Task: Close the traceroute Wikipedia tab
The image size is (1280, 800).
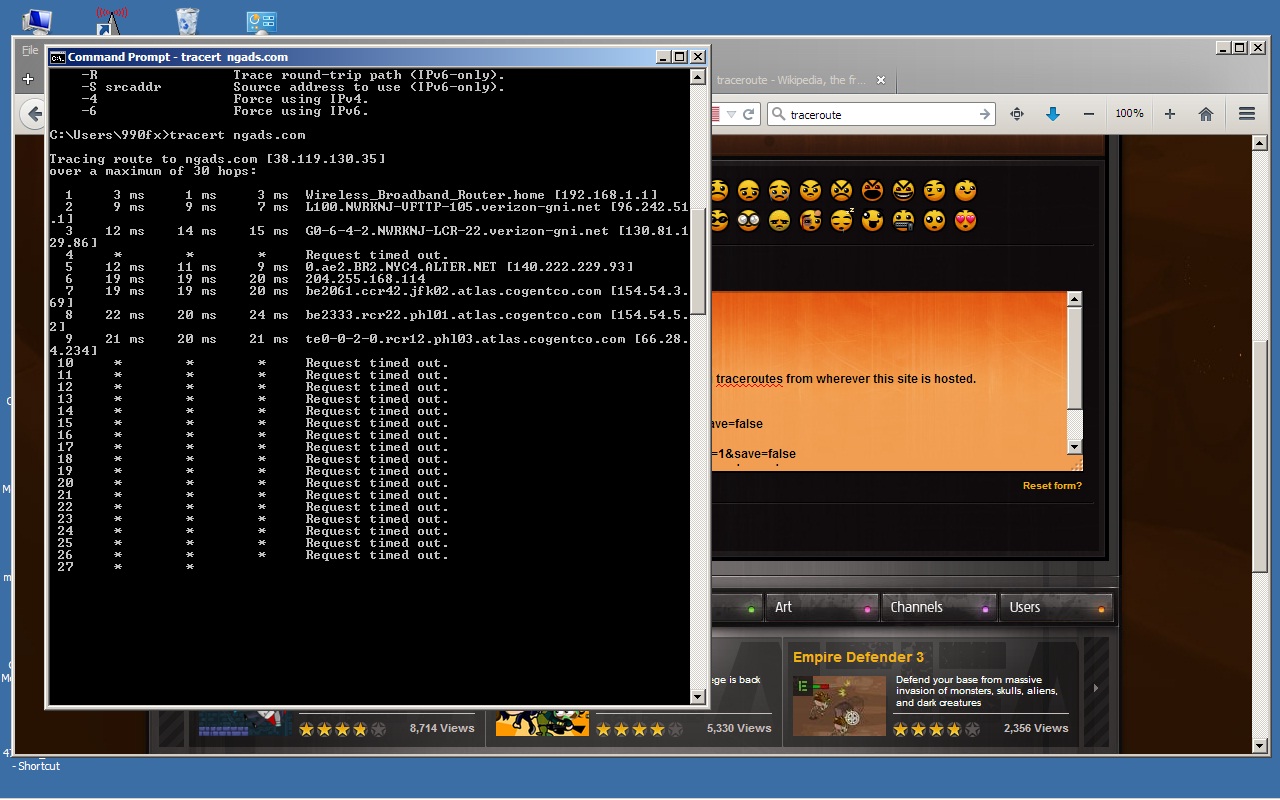Action: (x=881, y=80)
